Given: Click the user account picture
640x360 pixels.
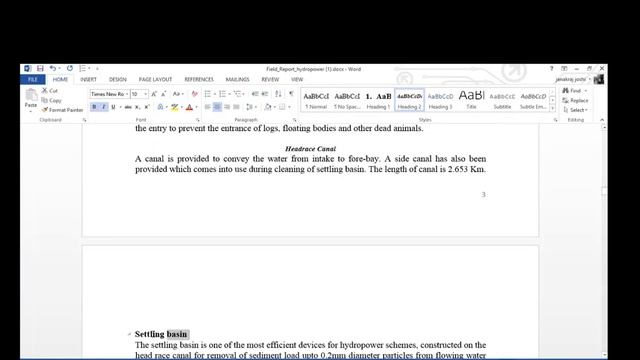Looking at the screenshot, I should [x=599, y=79].
